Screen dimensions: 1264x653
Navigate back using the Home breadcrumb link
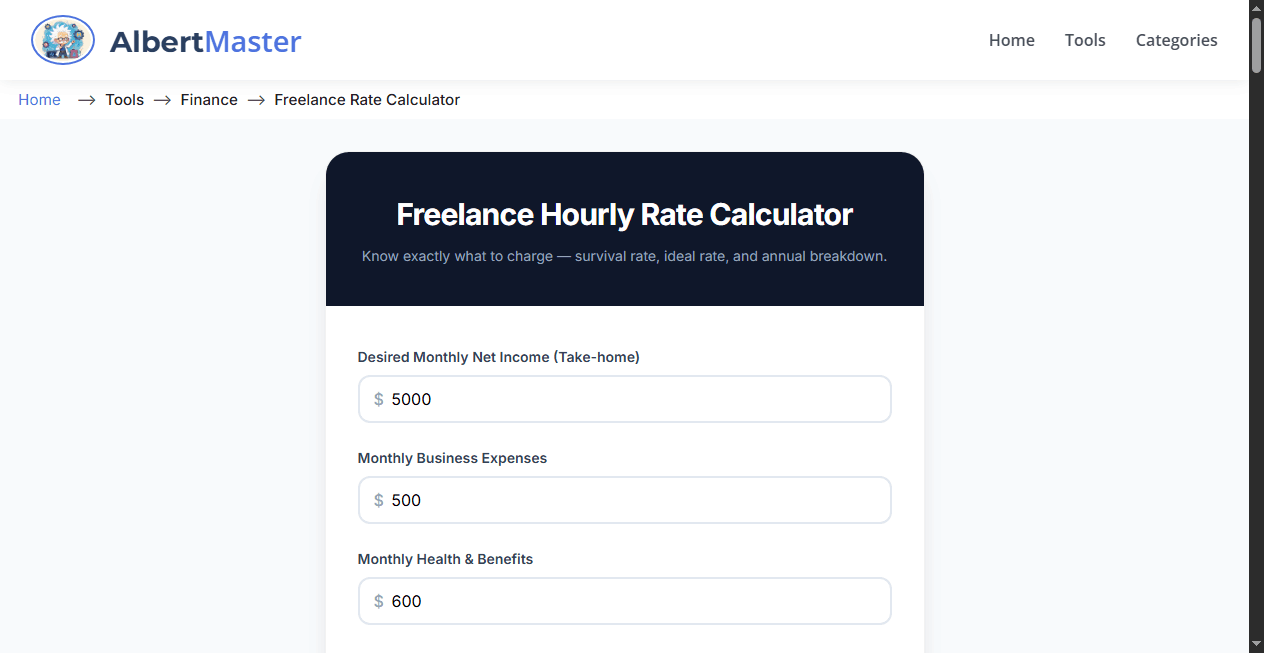[39, 100]
